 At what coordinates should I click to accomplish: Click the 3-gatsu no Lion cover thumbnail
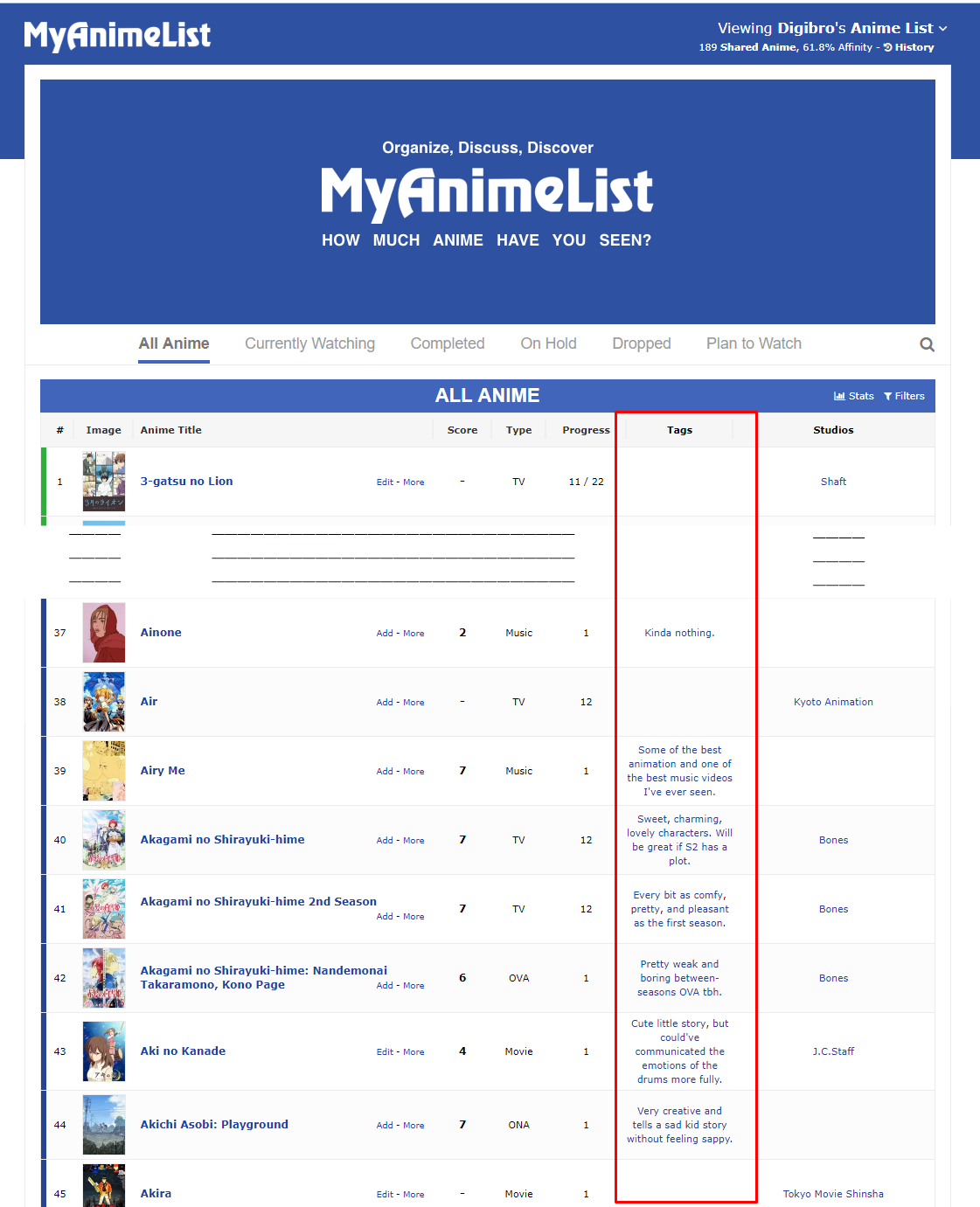[x=104, y=482]
